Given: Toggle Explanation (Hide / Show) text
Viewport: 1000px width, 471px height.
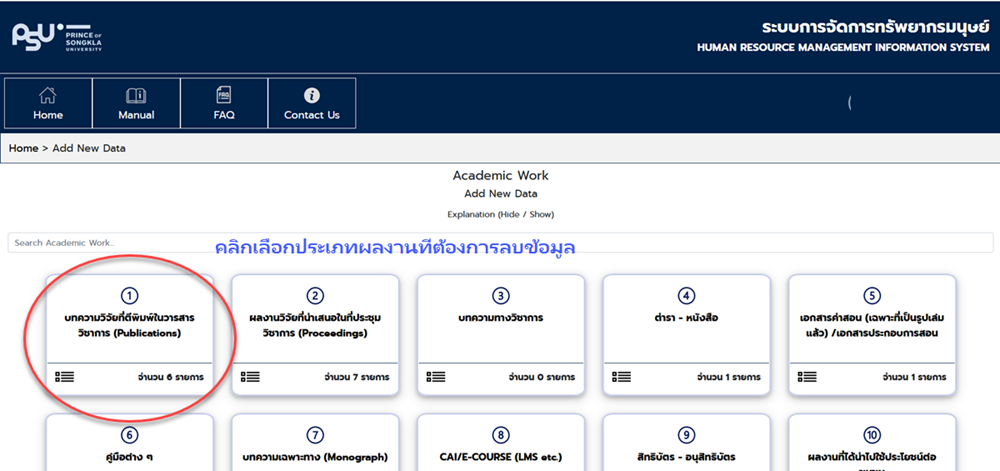Looking at the screenshot, I should (500, 214).
